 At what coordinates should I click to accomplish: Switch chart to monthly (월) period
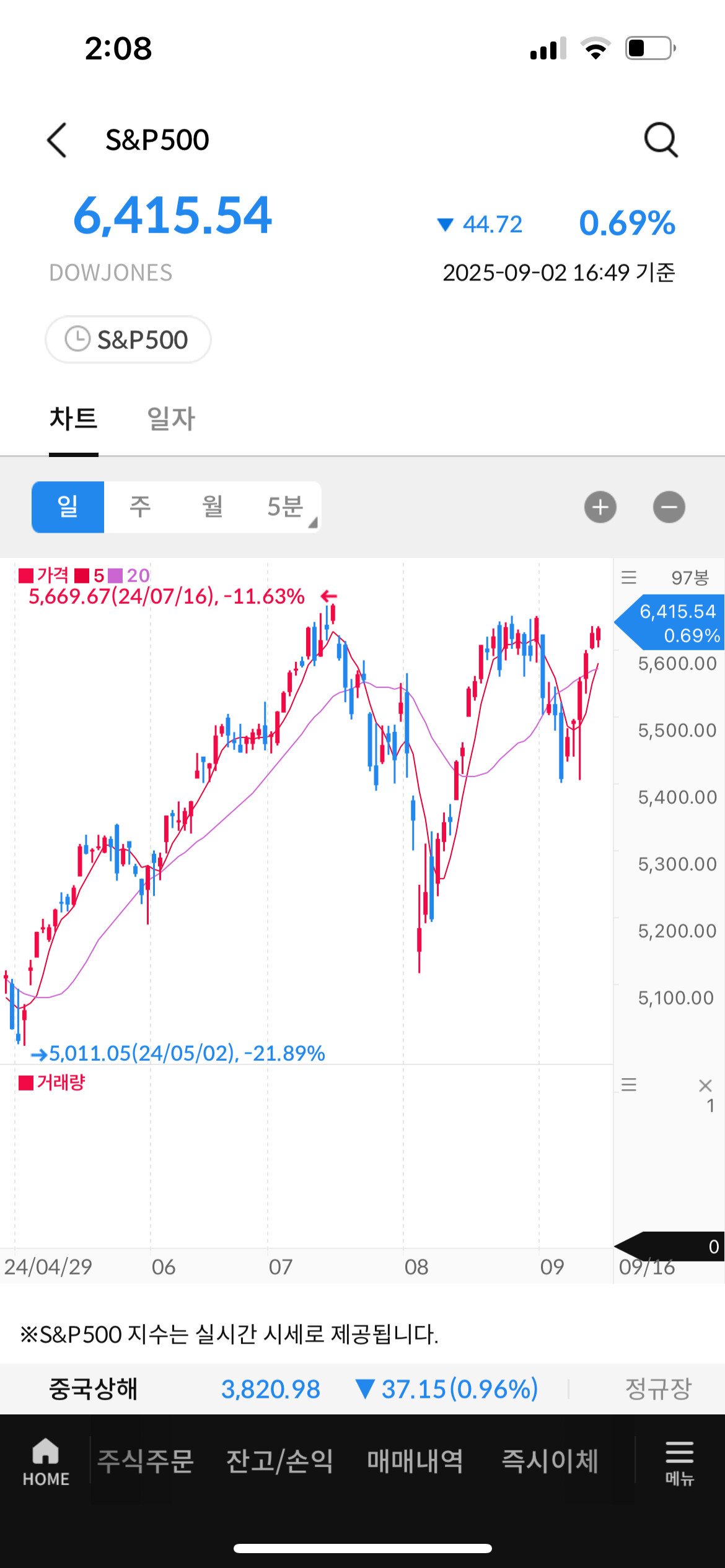click(x=213, y=507)
